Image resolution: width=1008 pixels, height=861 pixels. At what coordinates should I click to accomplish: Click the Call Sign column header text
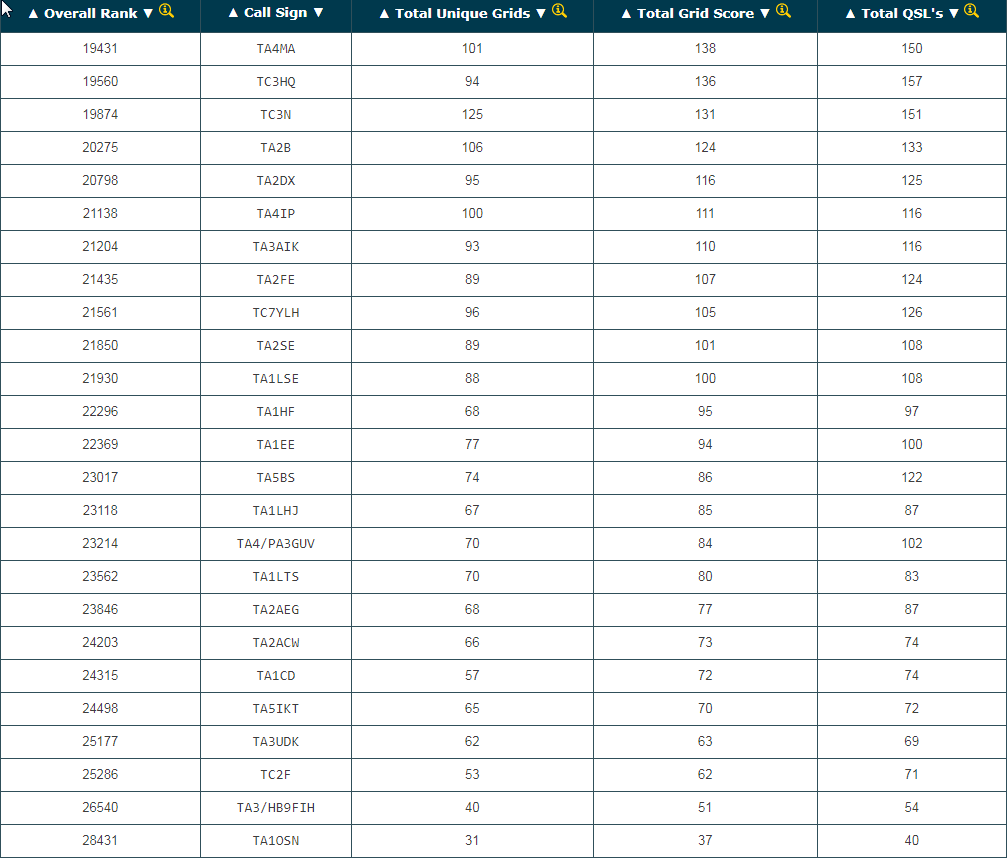[x=276, y=13]
